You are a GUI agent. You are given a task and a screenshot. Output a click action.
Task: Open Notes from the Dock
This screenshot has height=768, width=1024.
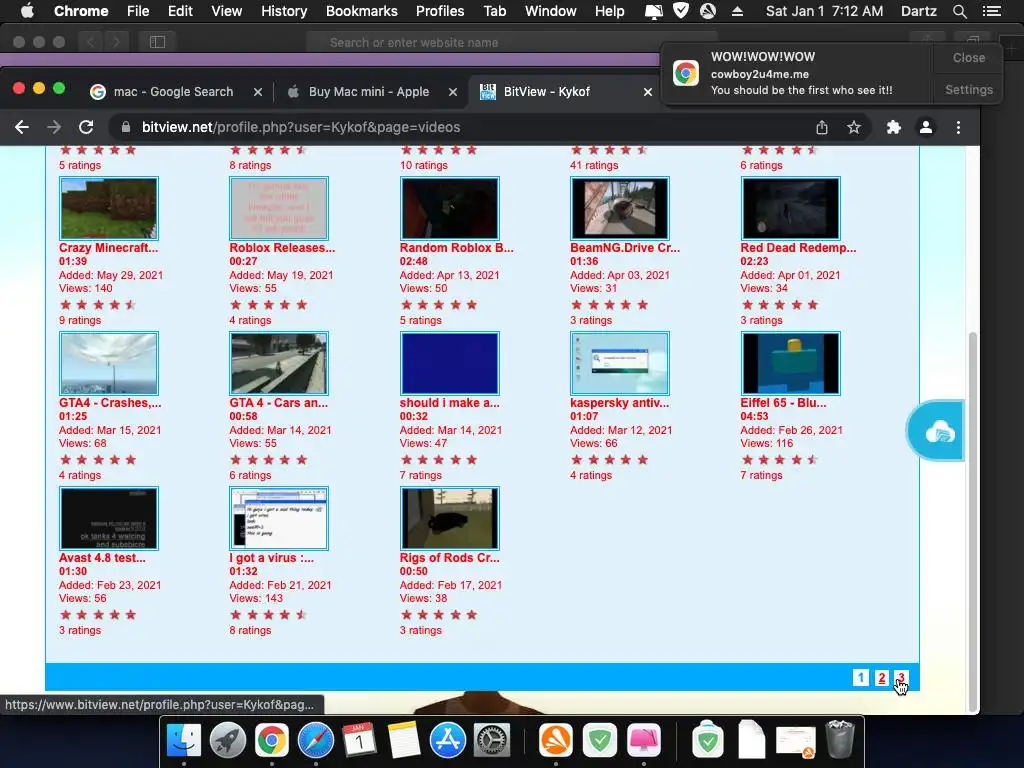point(403,741)
